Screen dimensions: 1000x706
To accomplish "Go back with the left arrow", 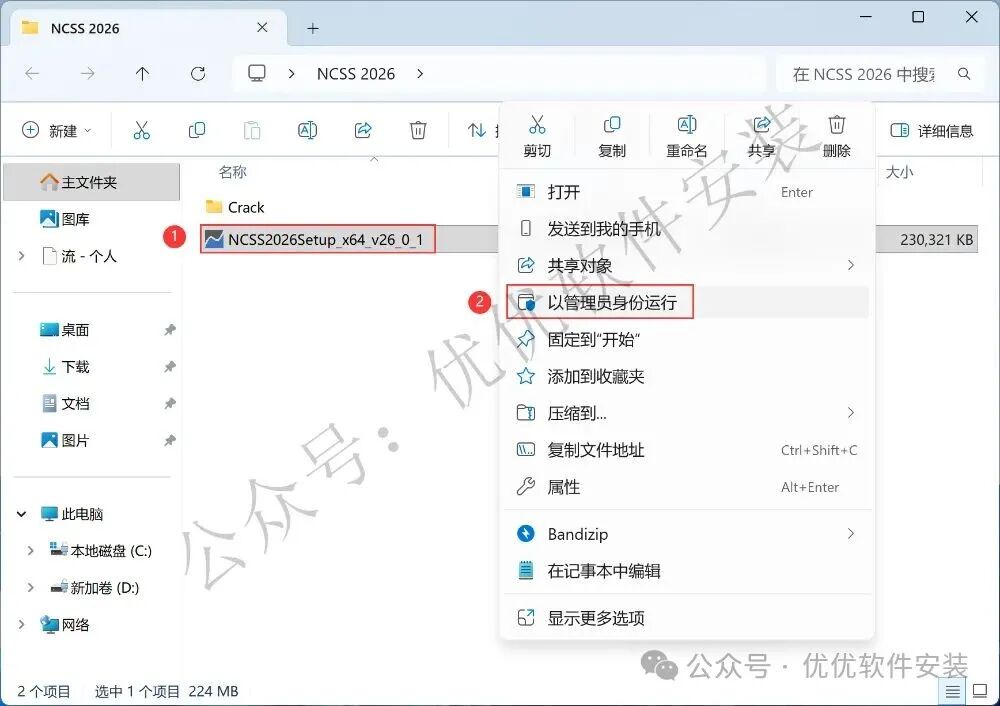I will coord(32,74).
